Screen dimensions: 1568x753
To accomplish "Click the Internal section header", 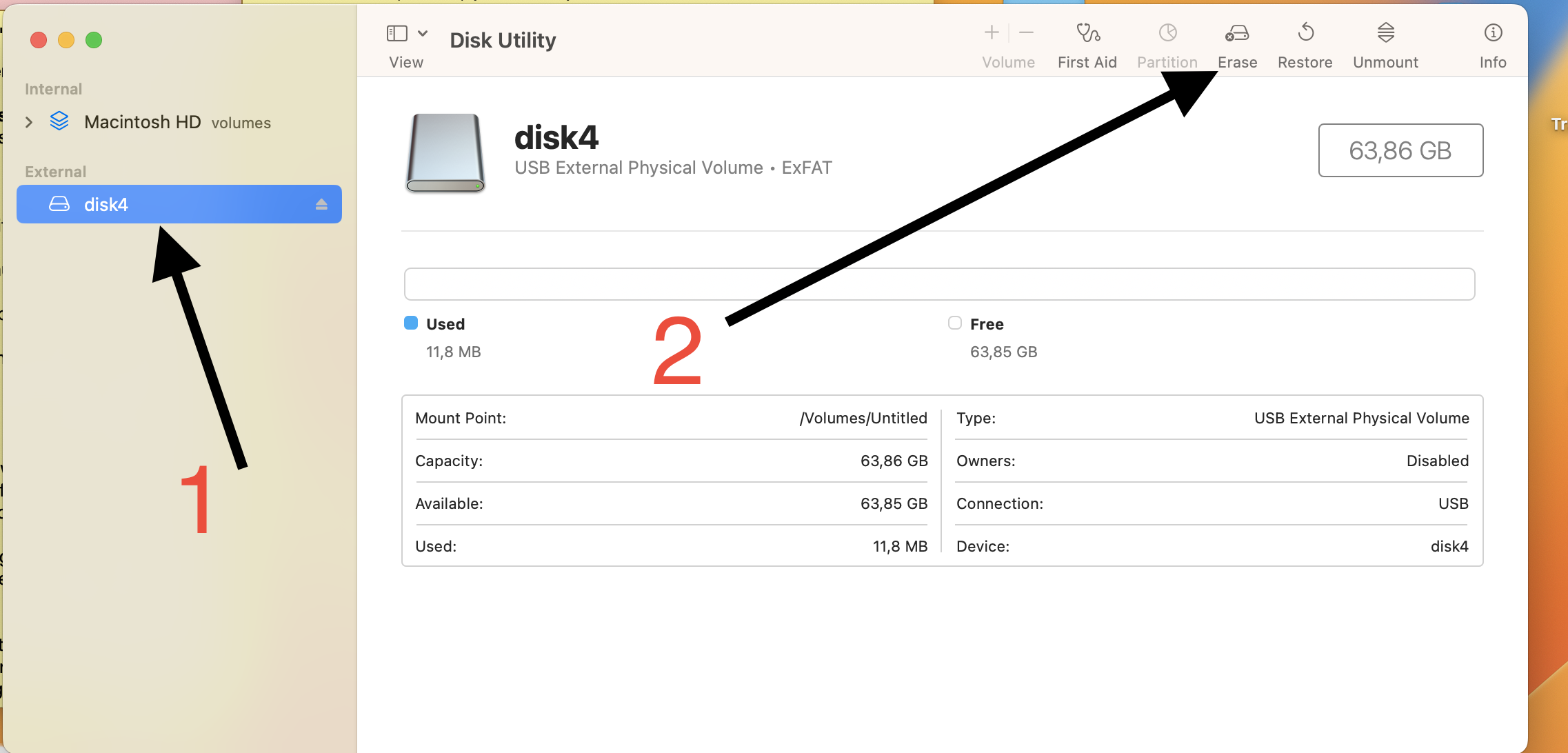I will [53, 89].
